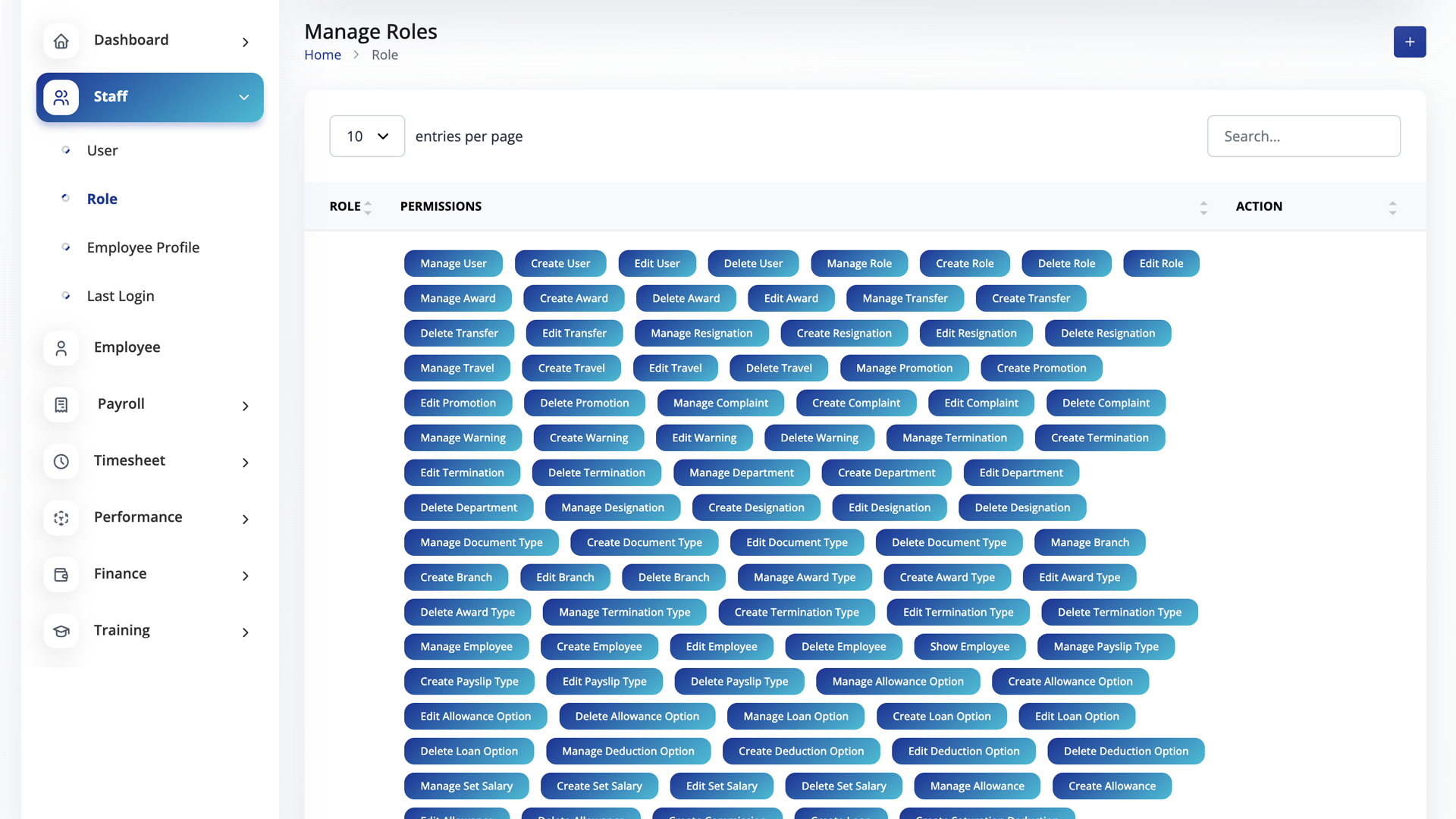1456x819 pixels.
Task: Click the Finance wallet icon
Action: pyautogui.click(x=61, y=575)
